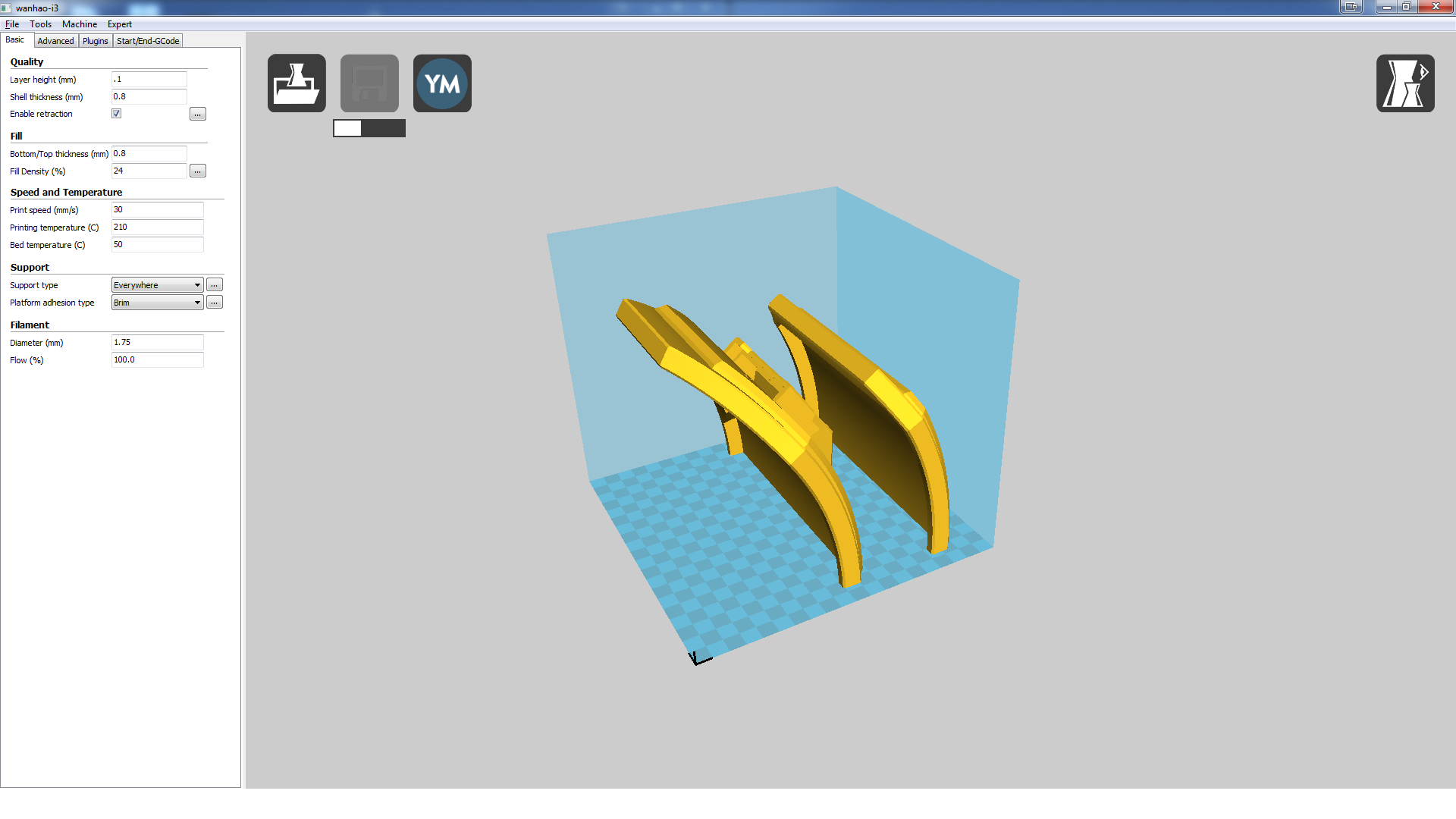Toggle Enable retraction checkbox
This screenshot has height=819, width=1456.
coord(117,114)
